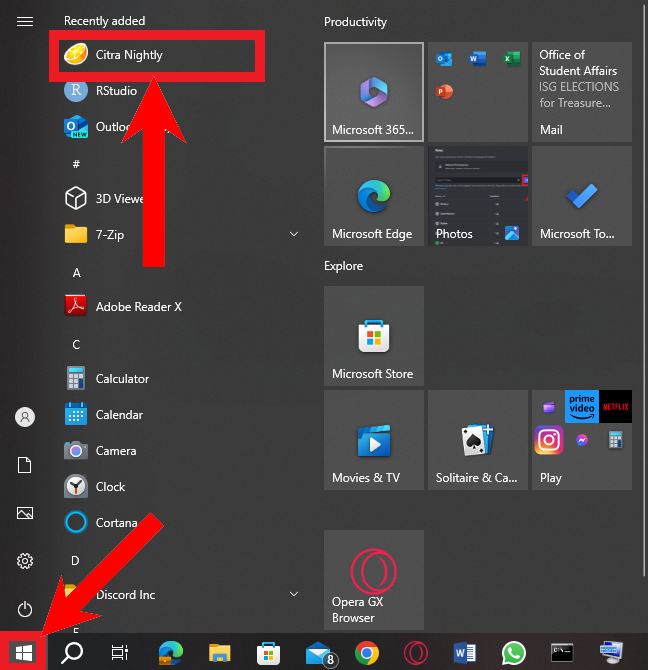Open File Explorer from the taskbar

tap(220, 652)
